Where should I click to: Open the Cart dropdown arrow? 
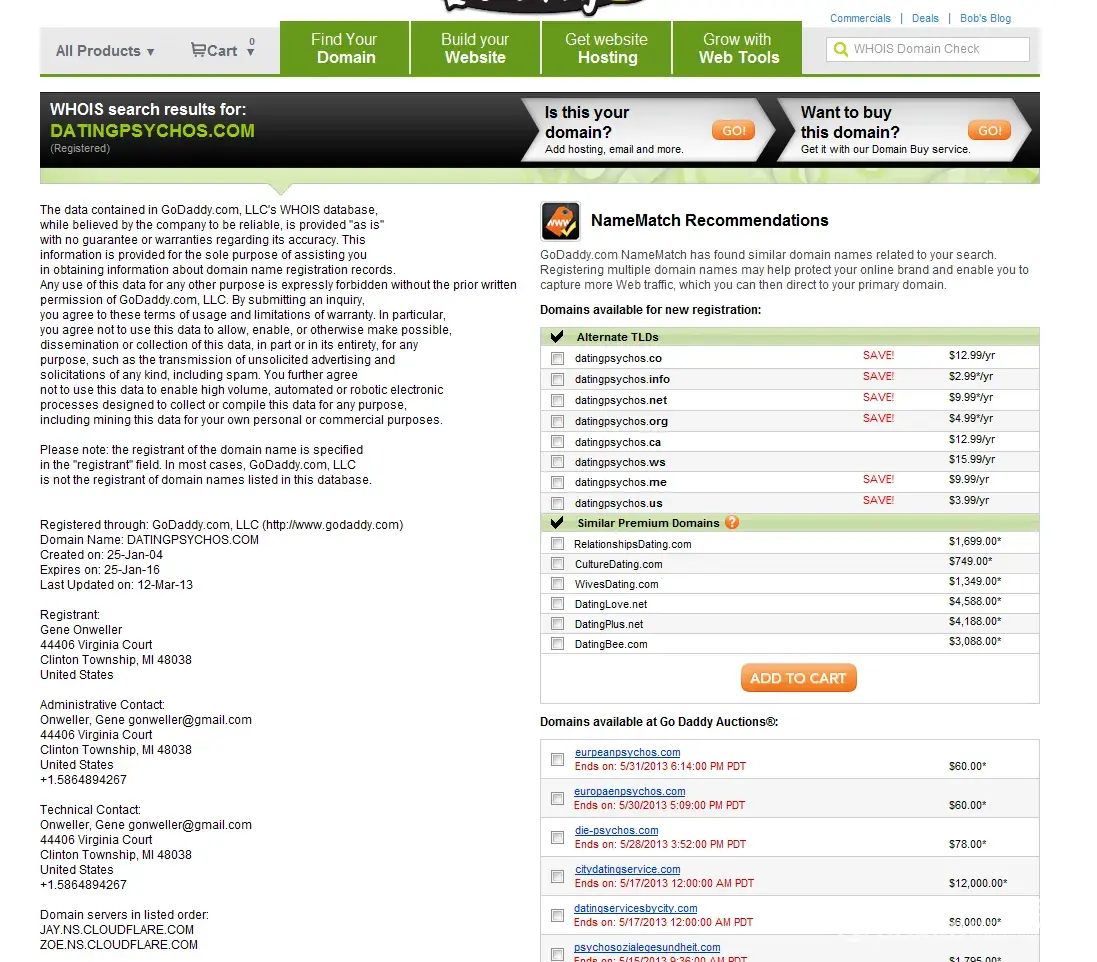[x=251, y=52]
